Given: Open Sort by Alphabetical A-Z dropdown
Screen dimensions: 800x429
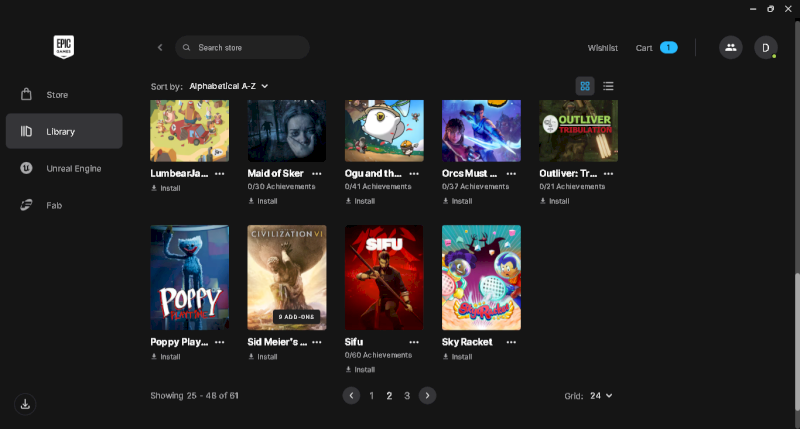Looking at the screenshot, I should click(229, 86).
